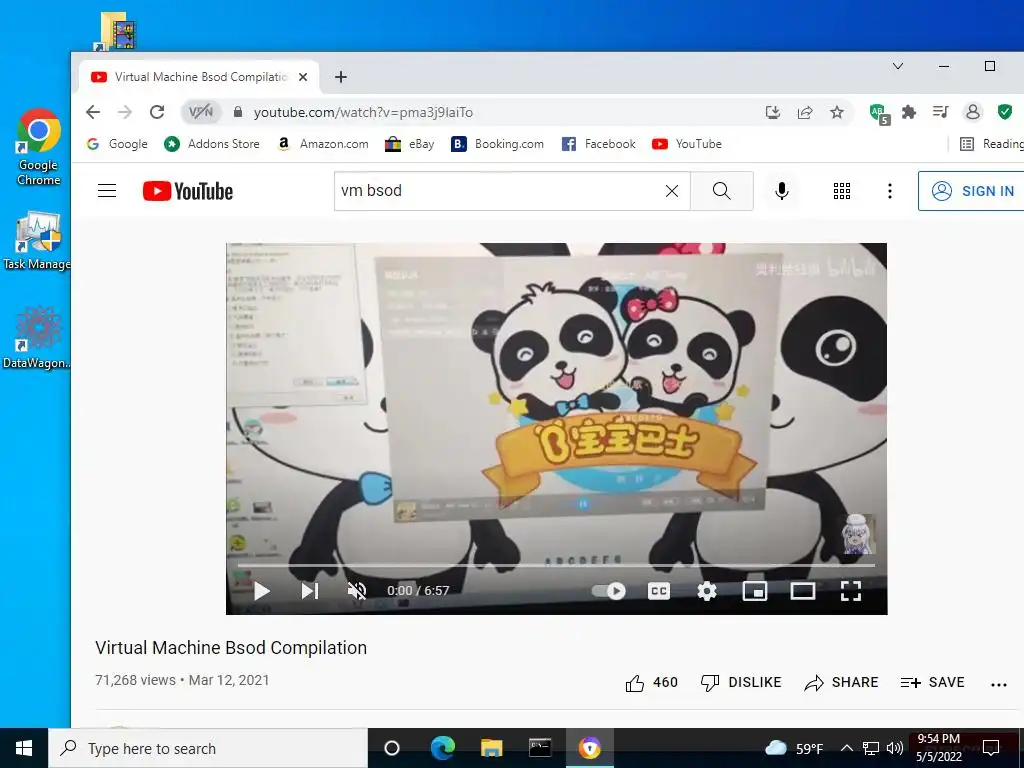The image size is (1024, 768).
Task: Click the install app icon in address bar
Action: click(773, 112)
